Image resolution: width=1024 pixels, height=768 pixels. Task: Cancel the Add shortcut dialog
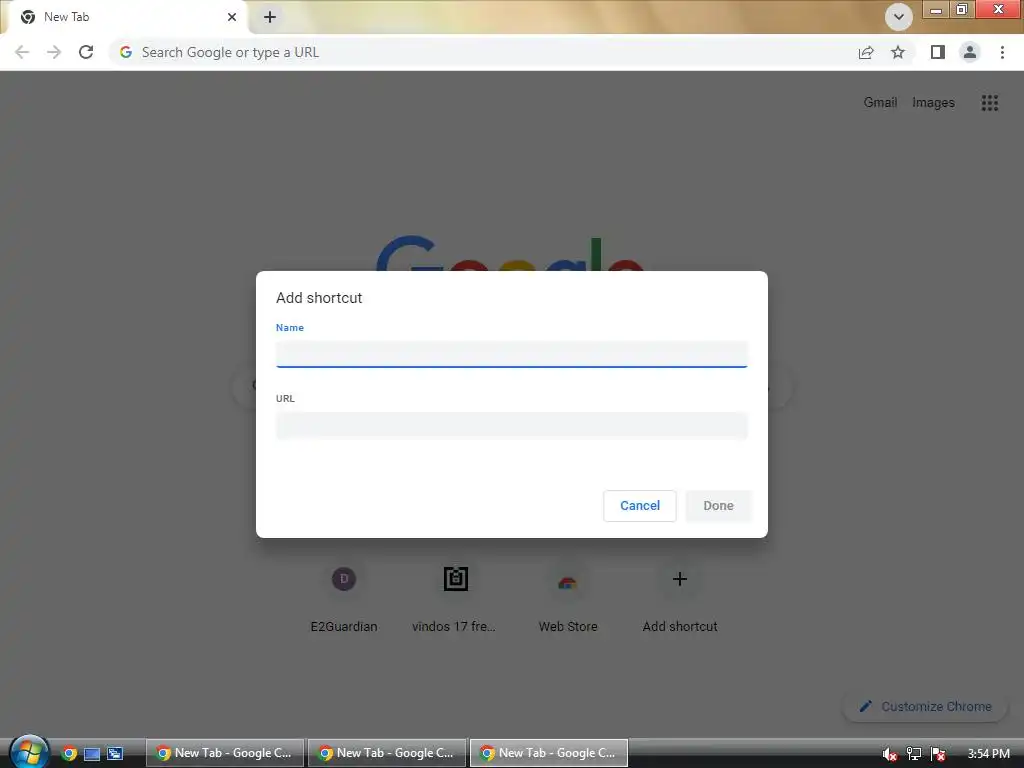(x=639, y=505)
